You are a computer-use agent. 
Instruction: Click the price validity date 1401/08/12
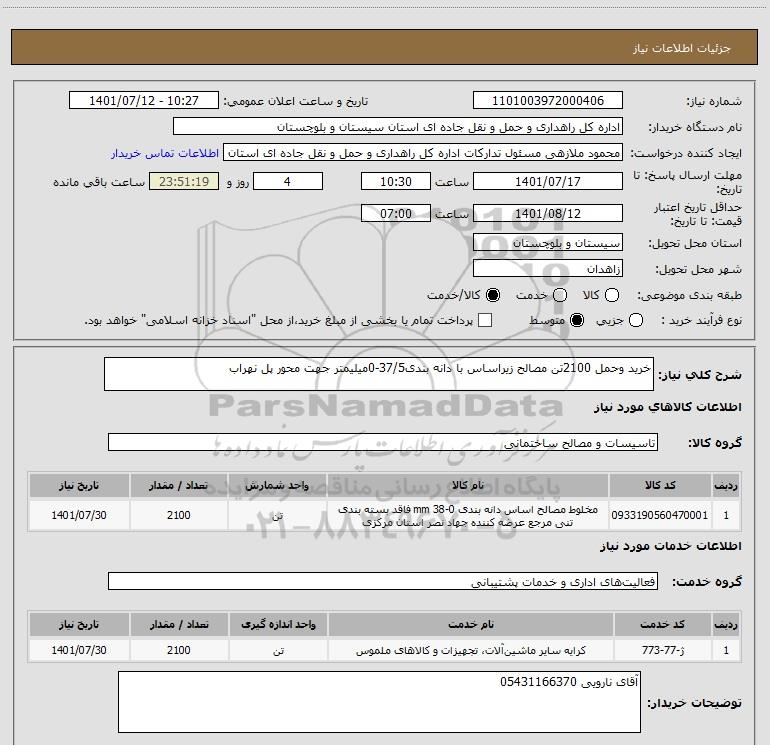548,213
